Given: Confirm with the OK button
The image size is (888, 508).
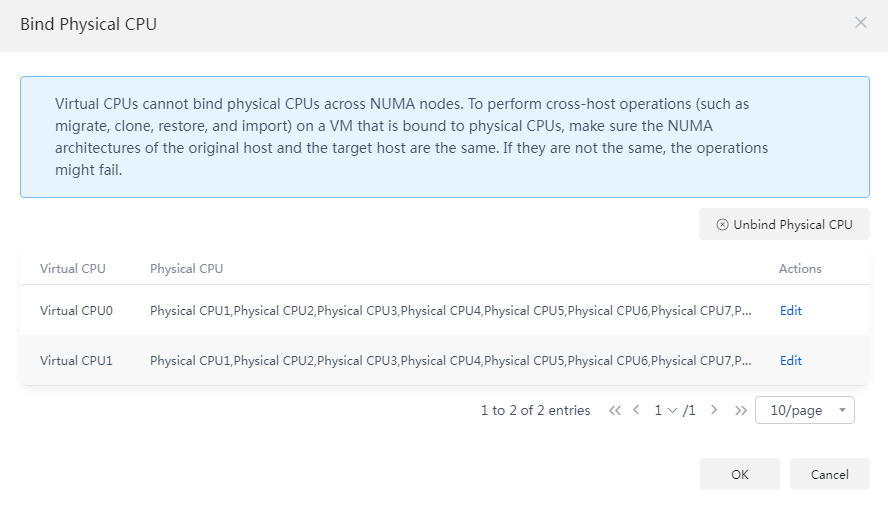Looking at the screenshot, I should click(740, 474).
